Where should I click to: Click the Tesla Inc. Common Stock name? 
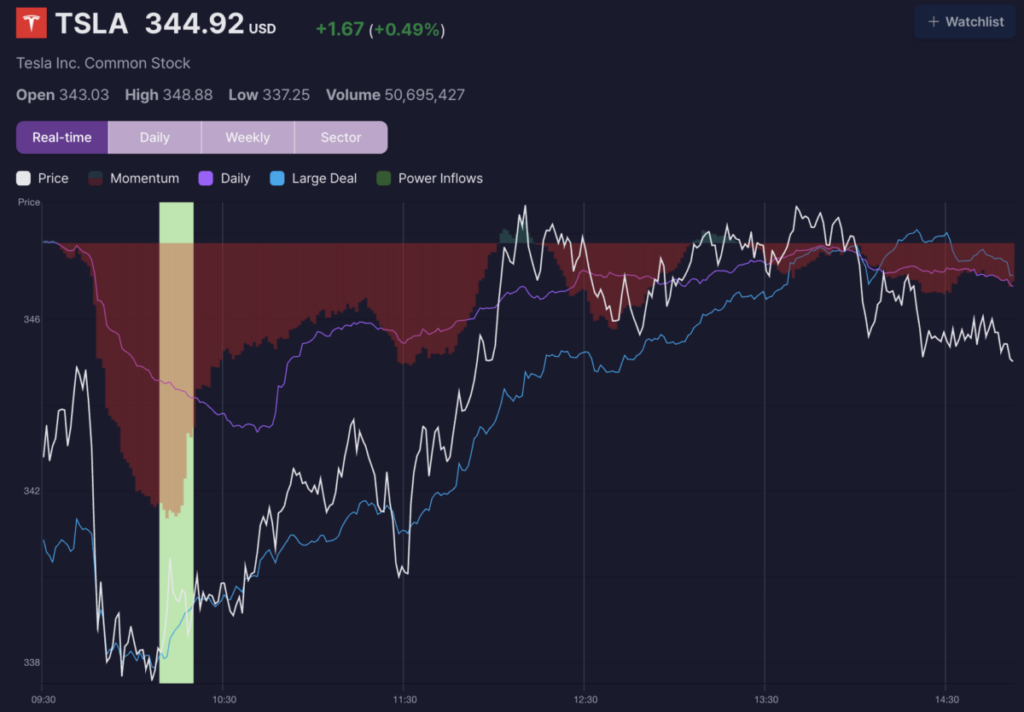click(x=102, y=62)
